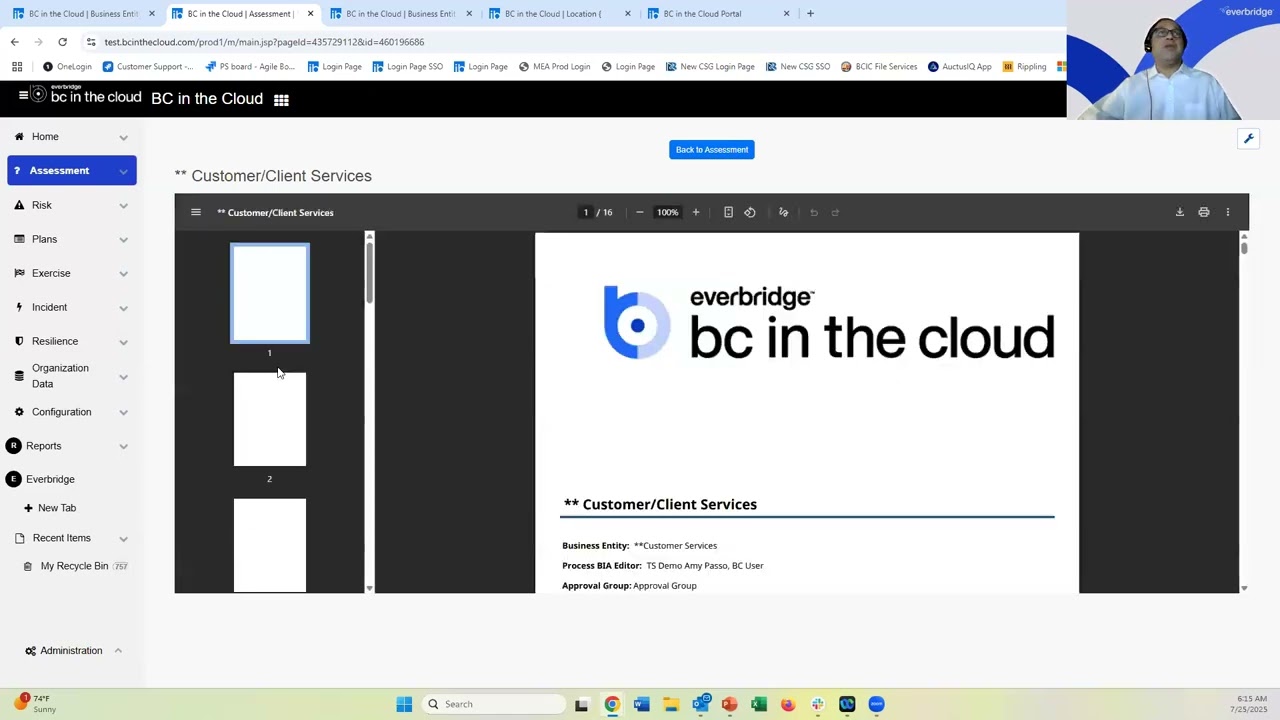
Task: Open New Tab link in sidebar
Action: [56, 508]
